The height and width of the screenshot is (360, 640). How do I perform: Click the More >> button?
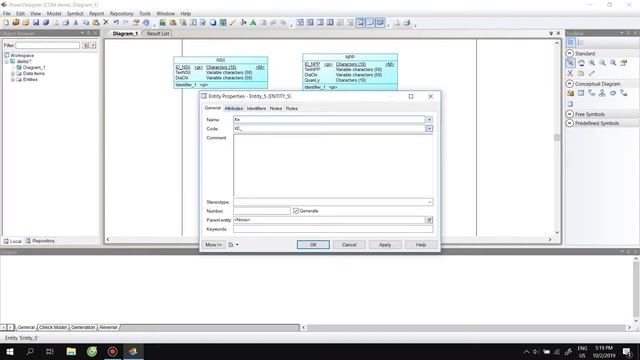click(213, 245)
